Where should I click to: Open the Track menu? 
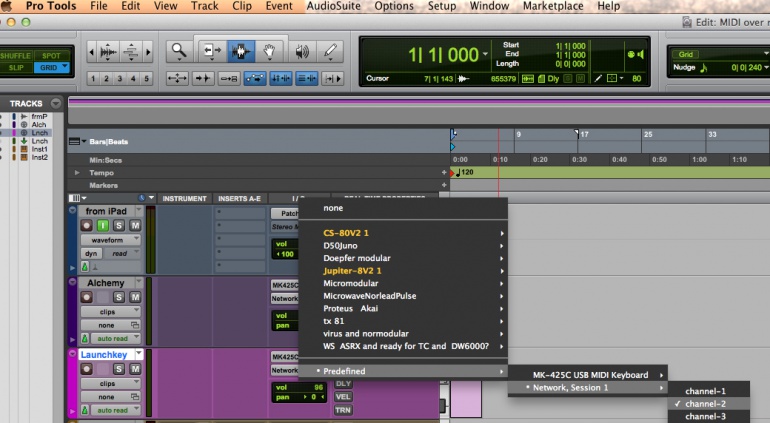204,6
